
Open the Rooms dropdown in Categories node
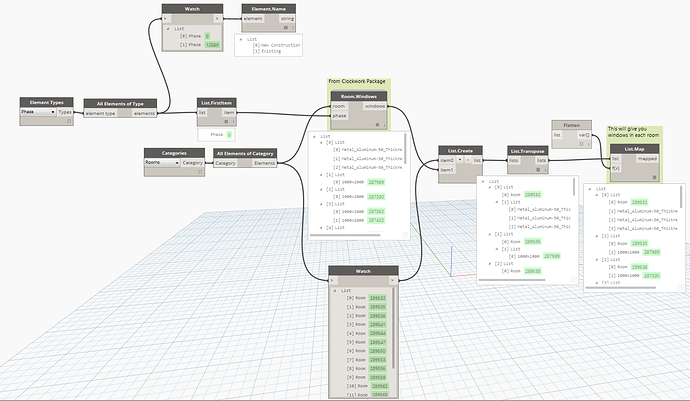(162, 162)
